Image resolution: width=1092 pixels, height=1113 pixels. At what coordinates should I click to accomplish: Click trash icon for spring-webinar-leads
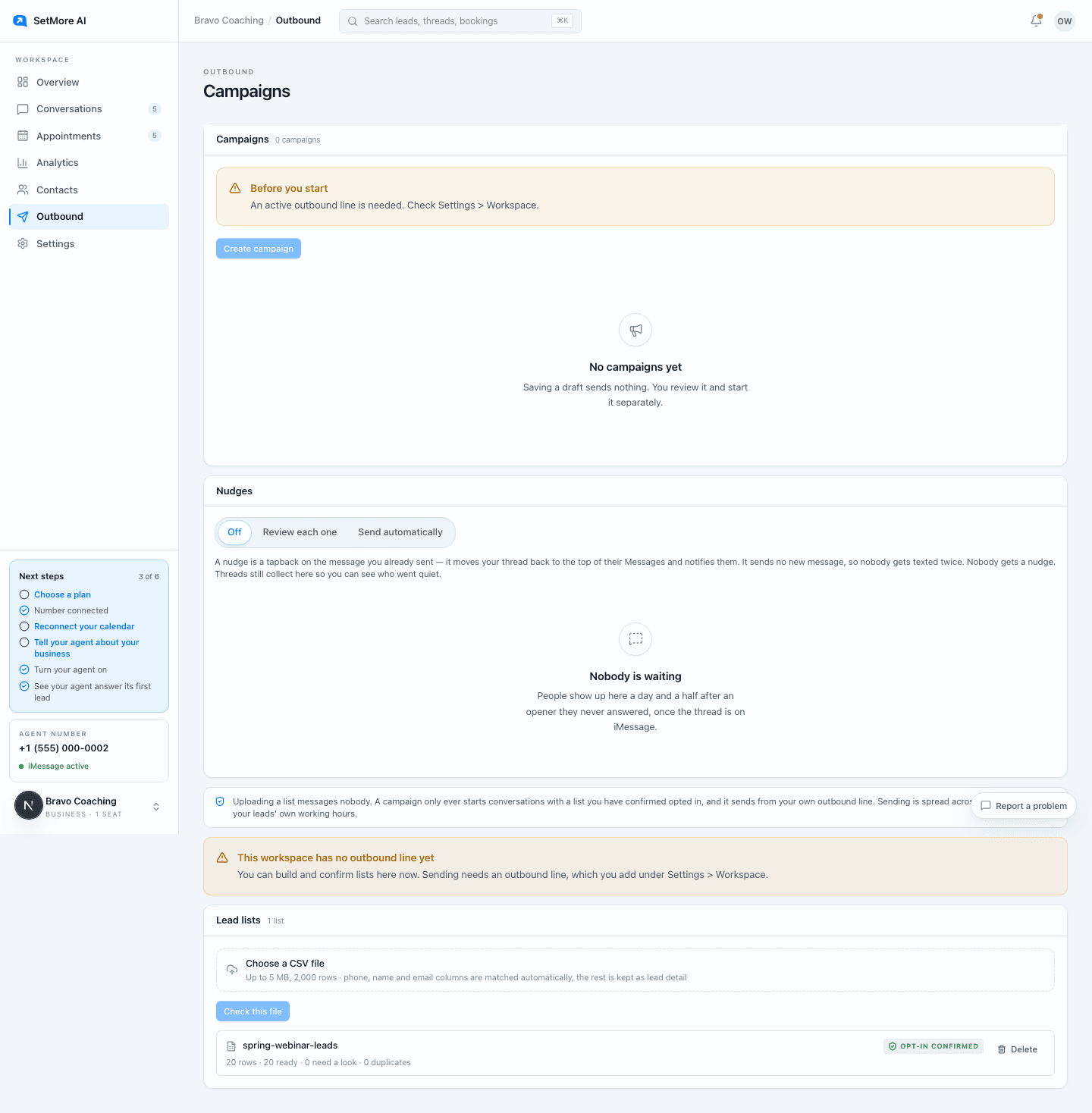[1002, 1049]
